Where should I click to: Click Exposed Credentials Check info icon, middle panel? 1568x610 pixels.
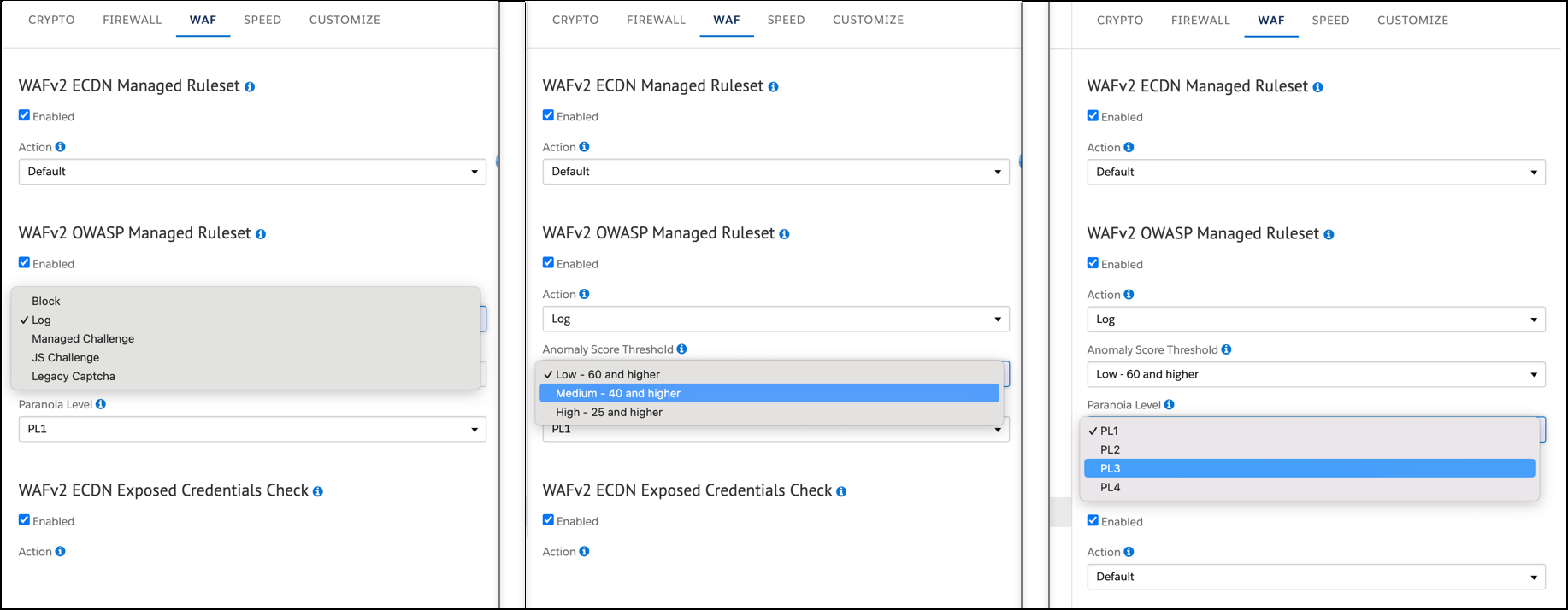point(841,491)
